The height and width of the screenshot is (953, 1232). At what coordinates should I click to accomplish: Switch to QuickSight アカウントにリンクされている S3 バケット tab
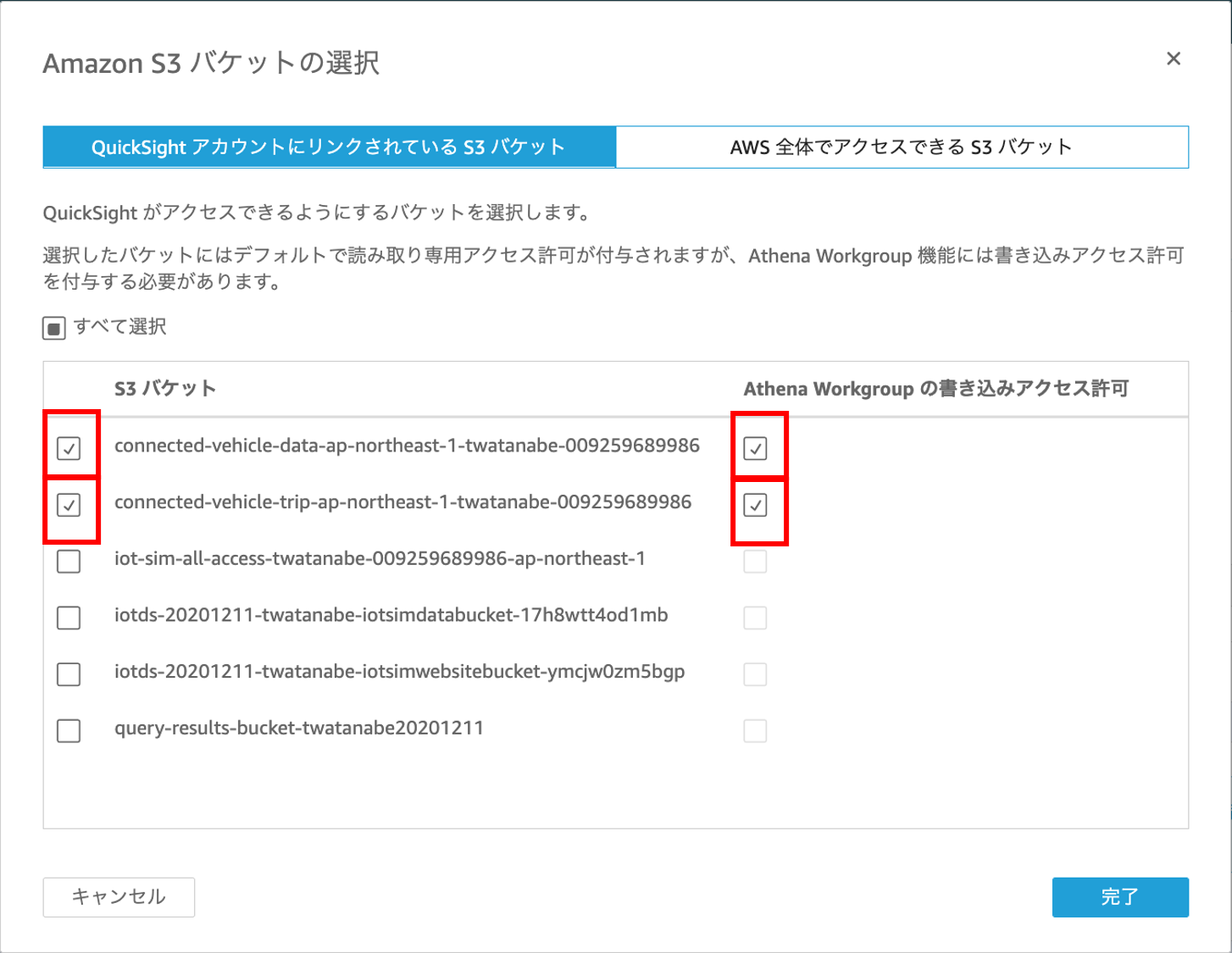click(330, 147)
